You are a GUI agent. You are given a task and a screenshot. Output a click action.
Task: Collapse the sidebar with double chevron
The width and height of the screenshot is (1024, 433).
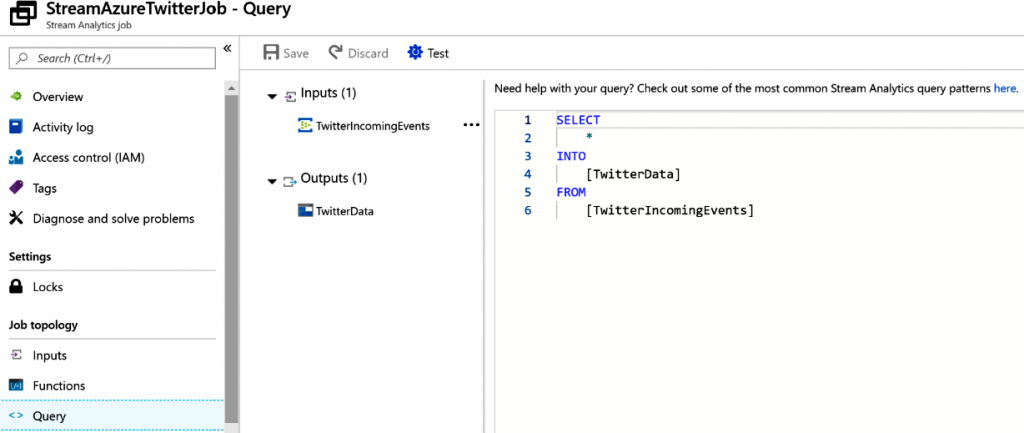point(227,49)
